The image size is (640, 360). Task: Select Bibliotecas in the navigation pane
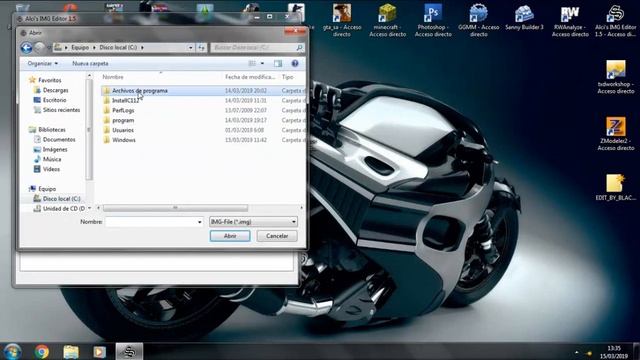point(52,130)
